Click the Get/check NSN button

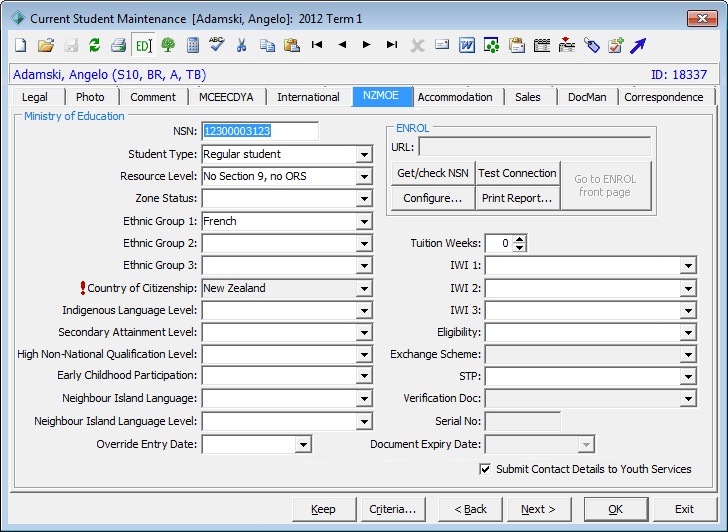pos(433,173)
